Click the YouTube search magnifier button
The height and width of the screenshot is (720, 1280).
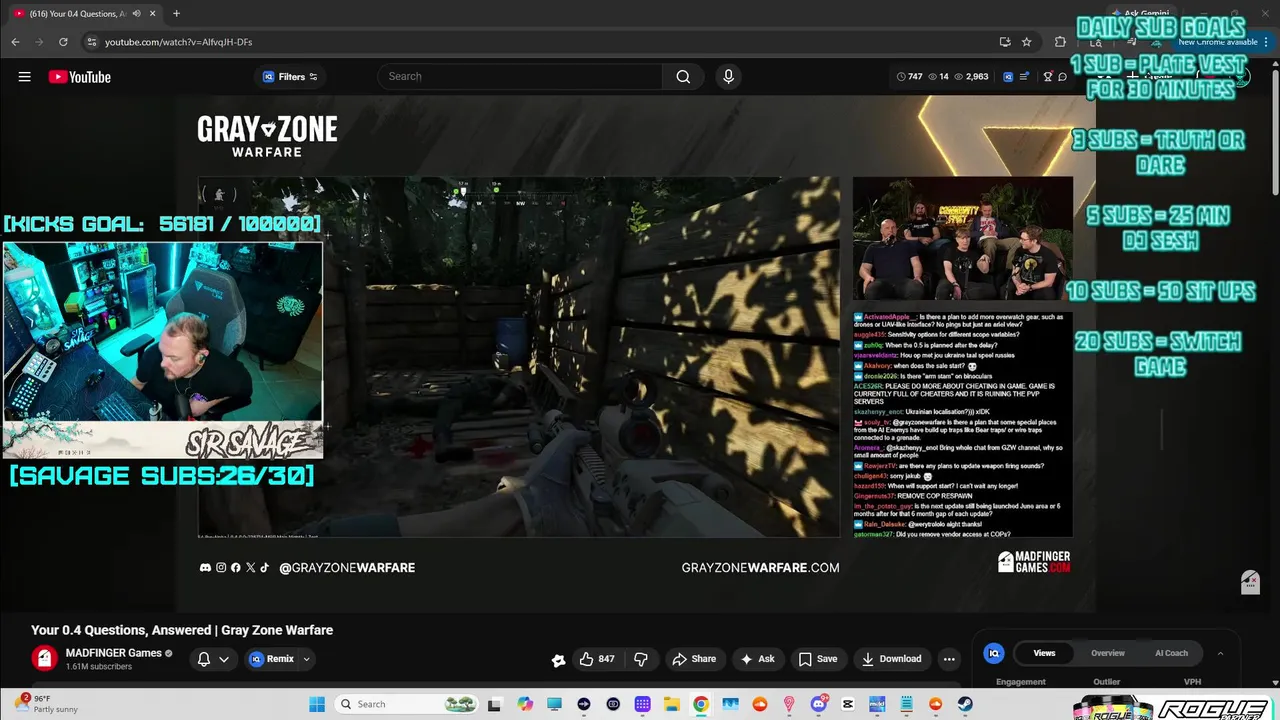683,77
